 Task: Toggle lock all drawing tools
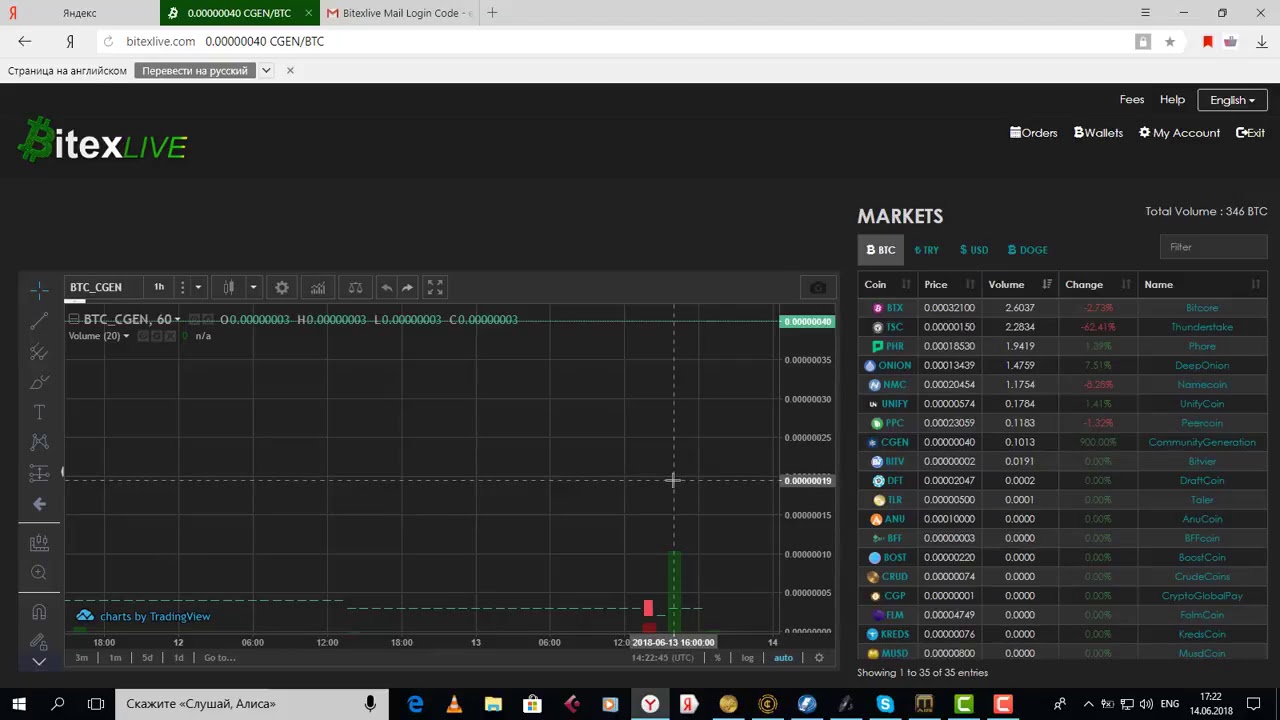[39, 640]
